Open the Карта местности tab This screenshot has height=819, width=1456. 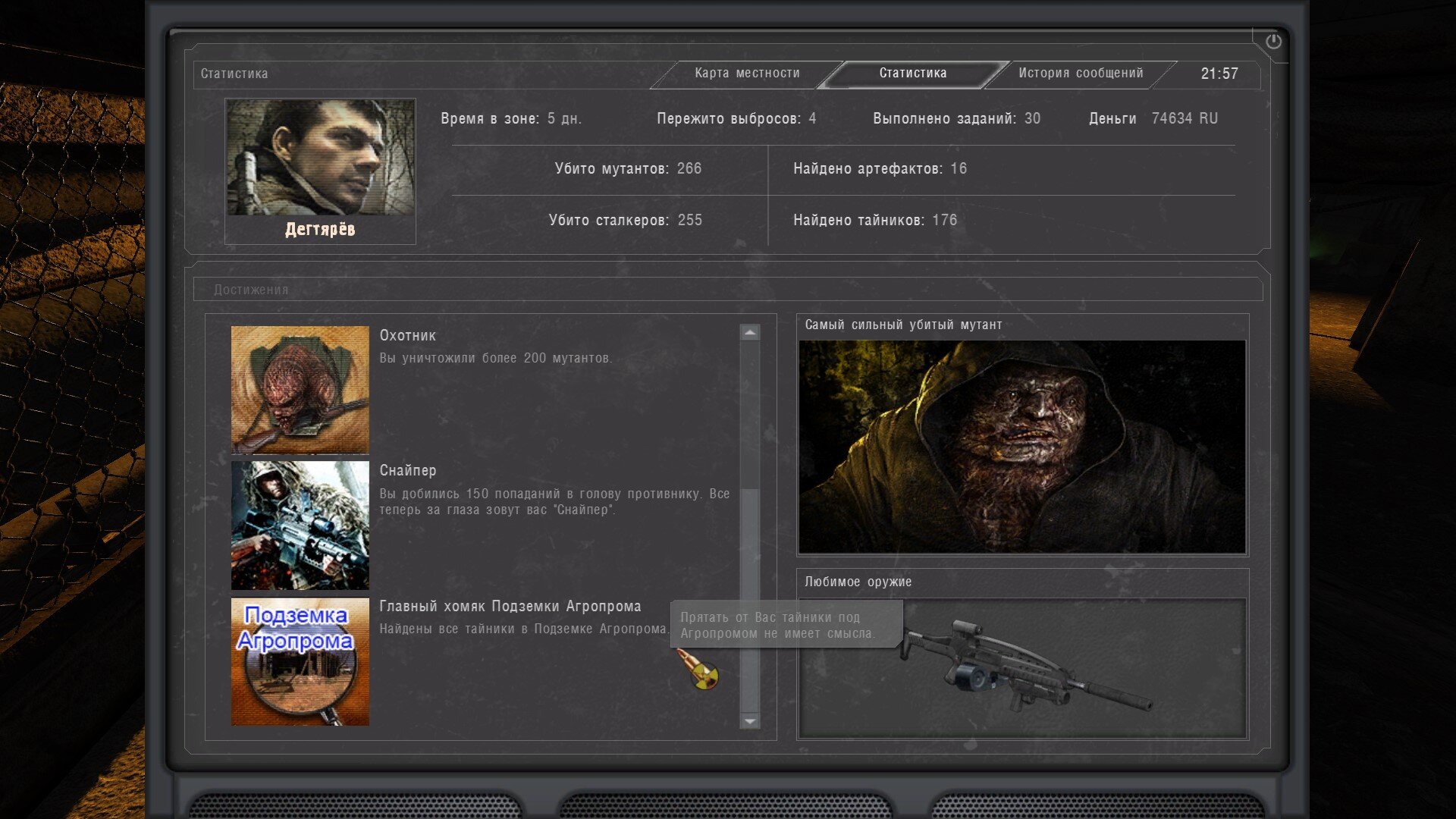[747, 74]
